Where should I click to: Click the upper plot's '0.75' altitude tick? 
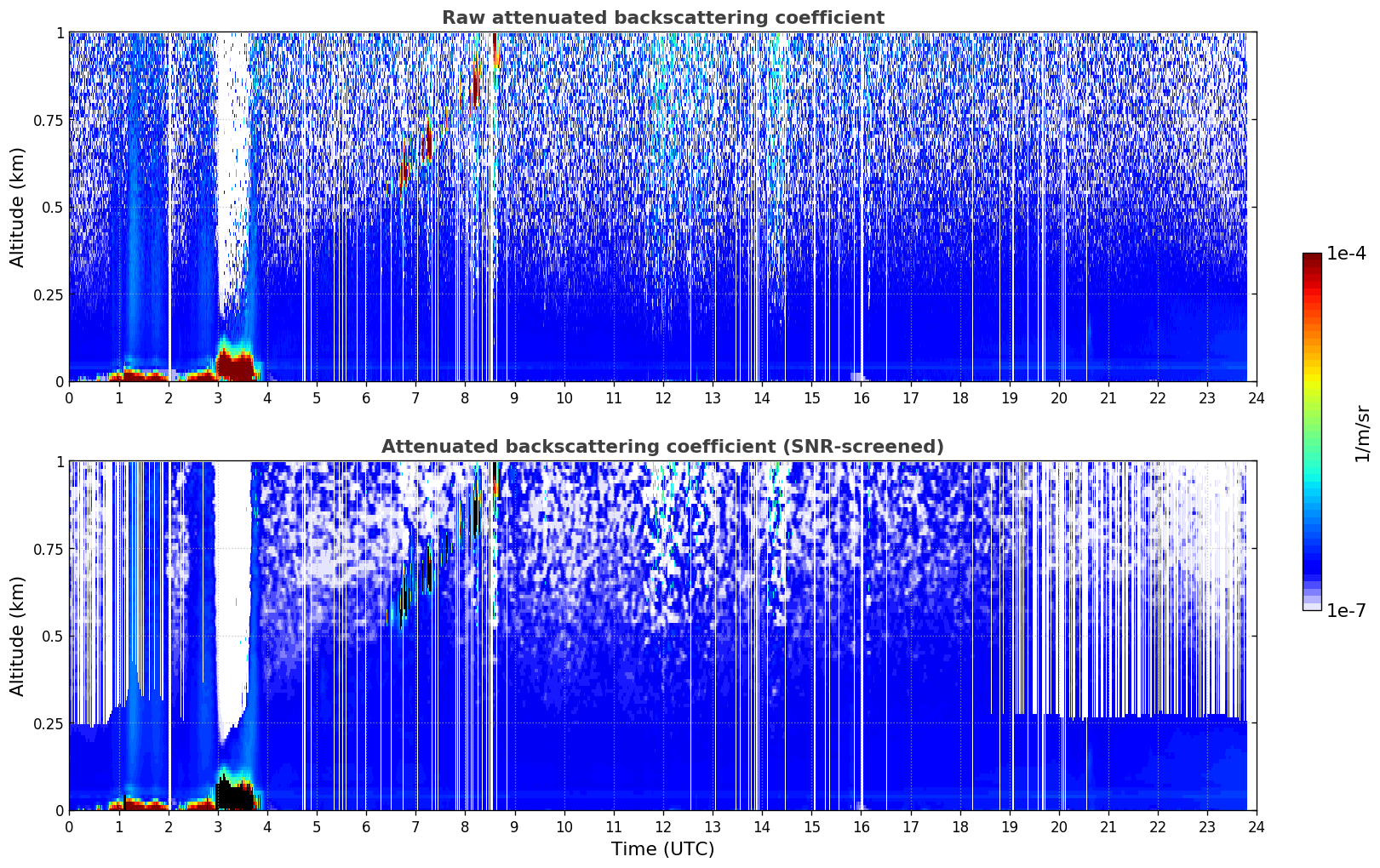(x=49, y=121)
